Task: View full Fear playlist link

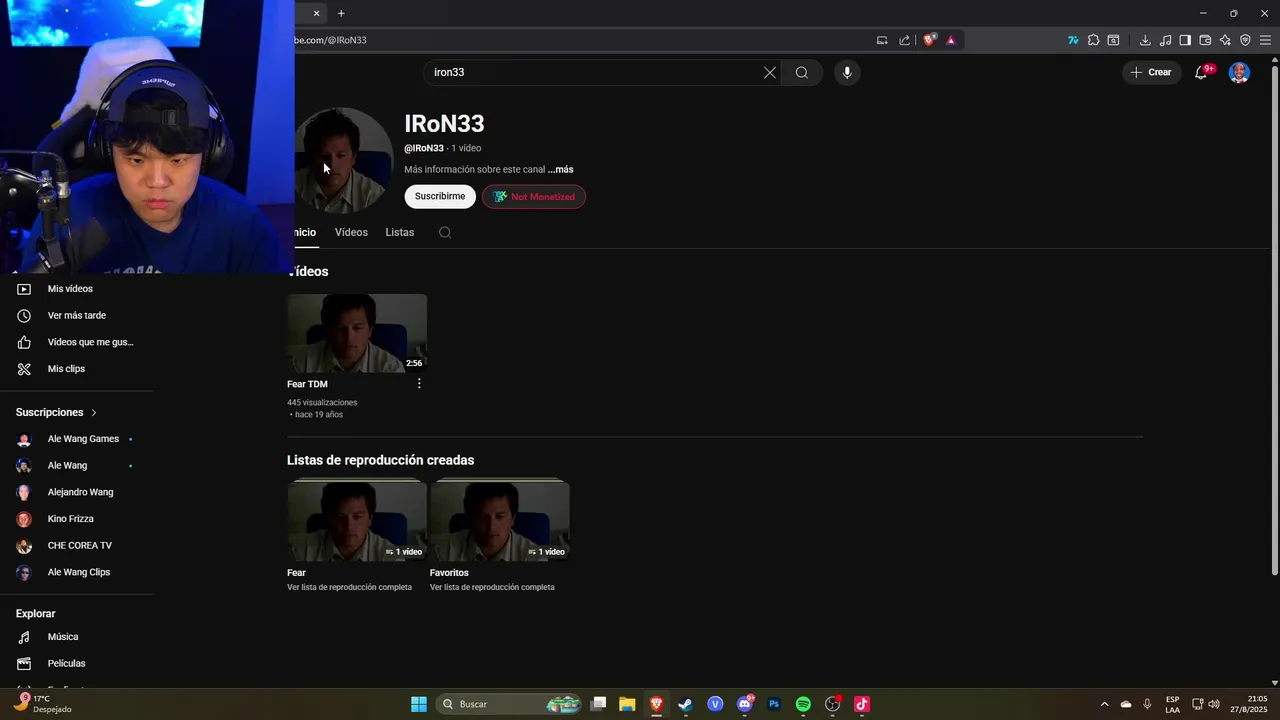Action: 349,587
